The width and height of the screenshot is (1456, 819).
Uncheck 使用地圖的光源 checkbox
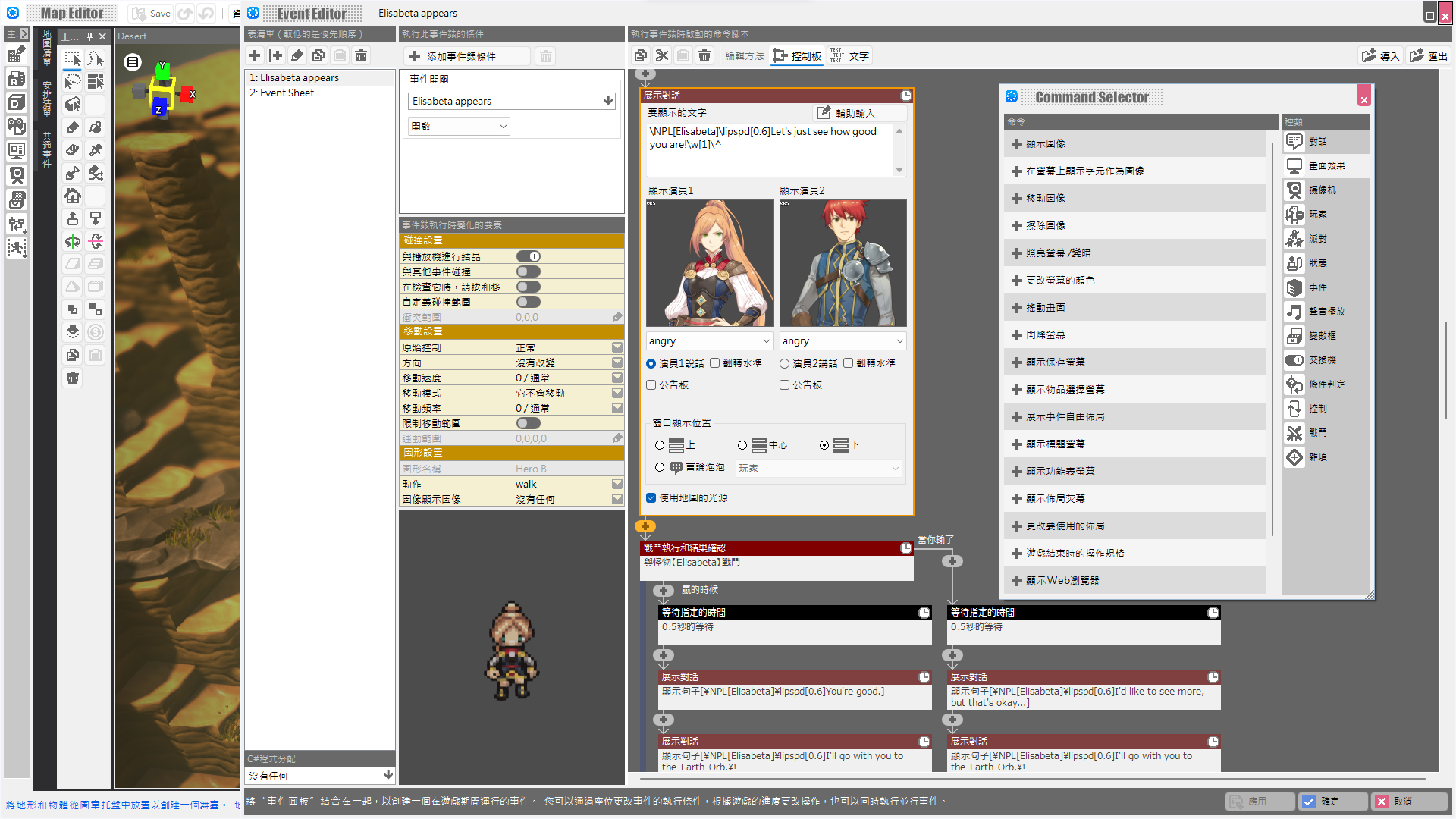click(x=651, y=498)
